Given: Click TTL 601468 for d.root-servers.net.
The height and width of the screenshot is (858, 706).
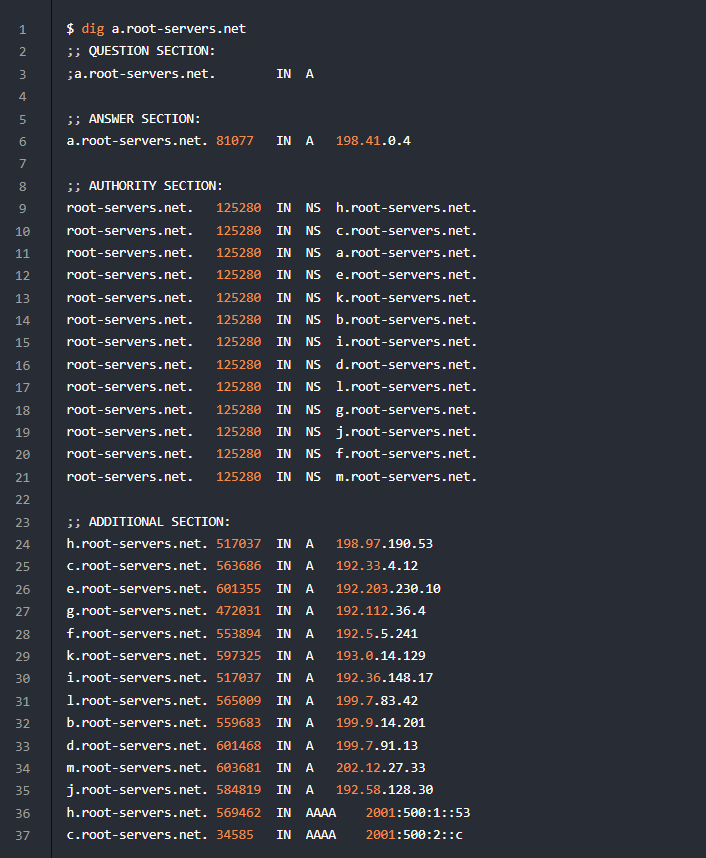Looking at the screenshot, I should tap(239, 745).
